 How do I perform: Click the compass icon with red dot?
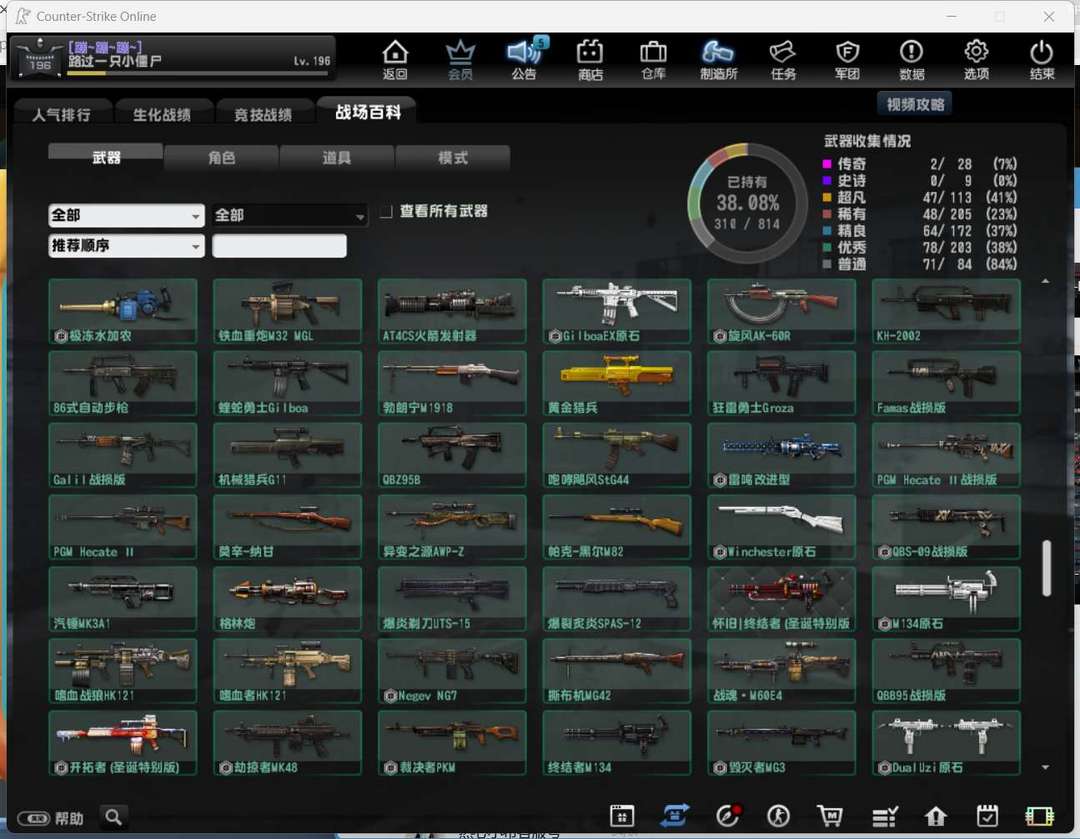(727, 816)
